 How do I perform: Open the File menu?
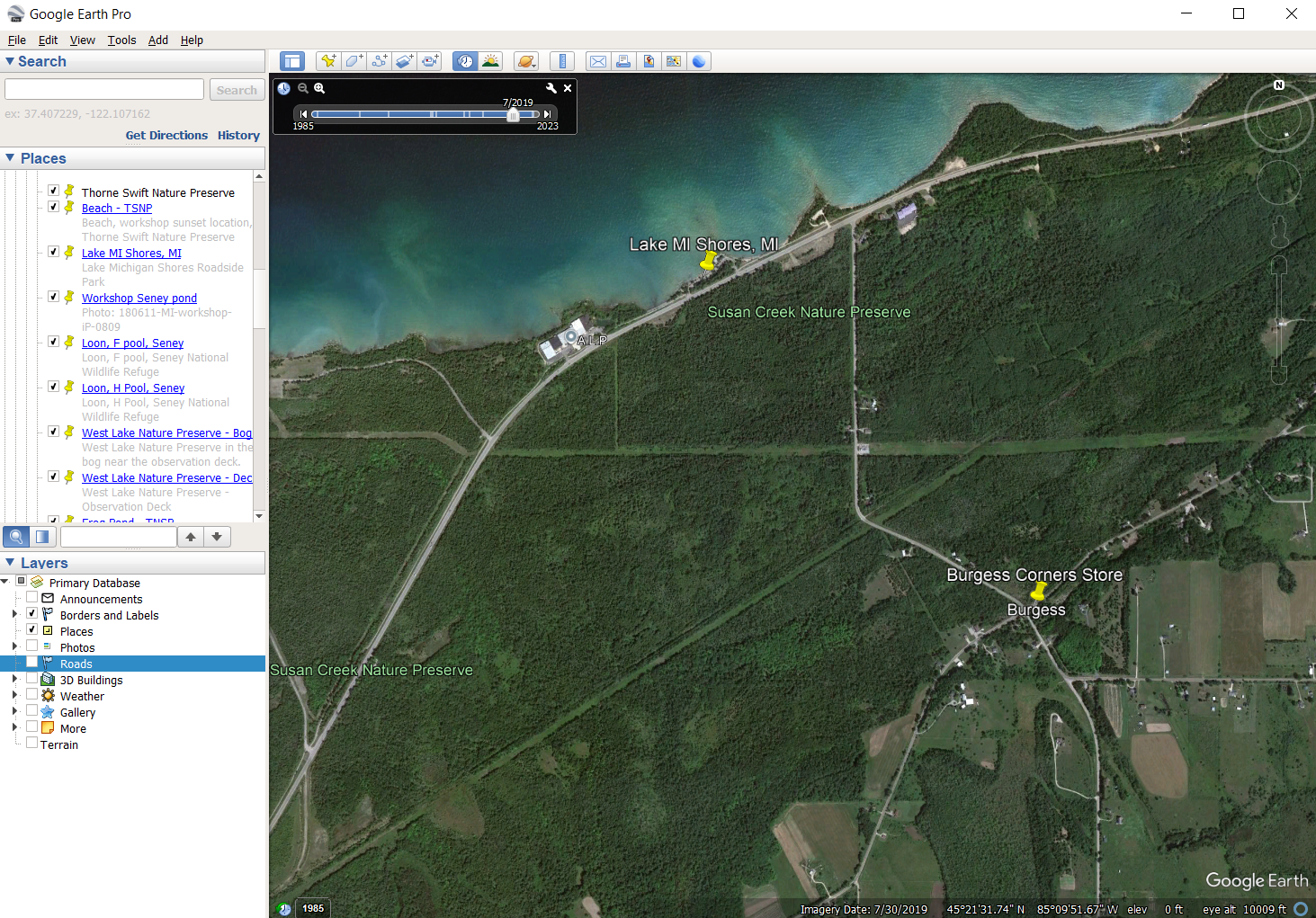point(16,40)
